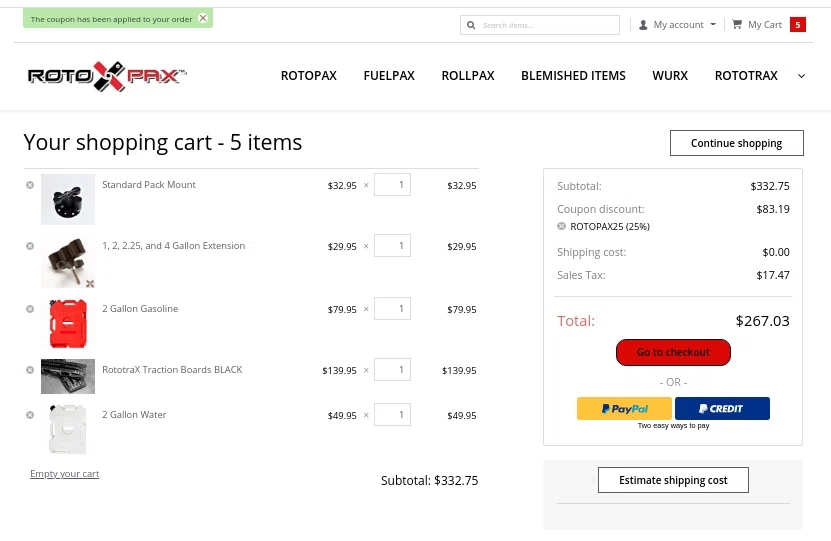Viewport: 831px width, 541px height.
Task: Remove Standard Pack Mount from cart
Action: [30, 185]
